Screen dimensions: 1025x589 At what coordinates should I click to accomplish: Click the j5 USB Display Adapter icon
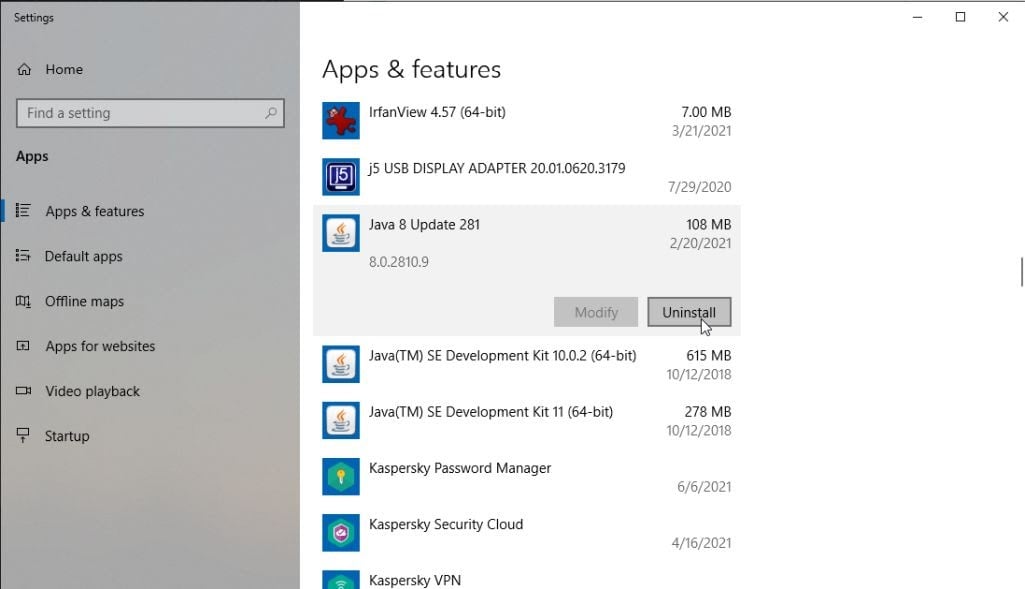click(341, 177)
